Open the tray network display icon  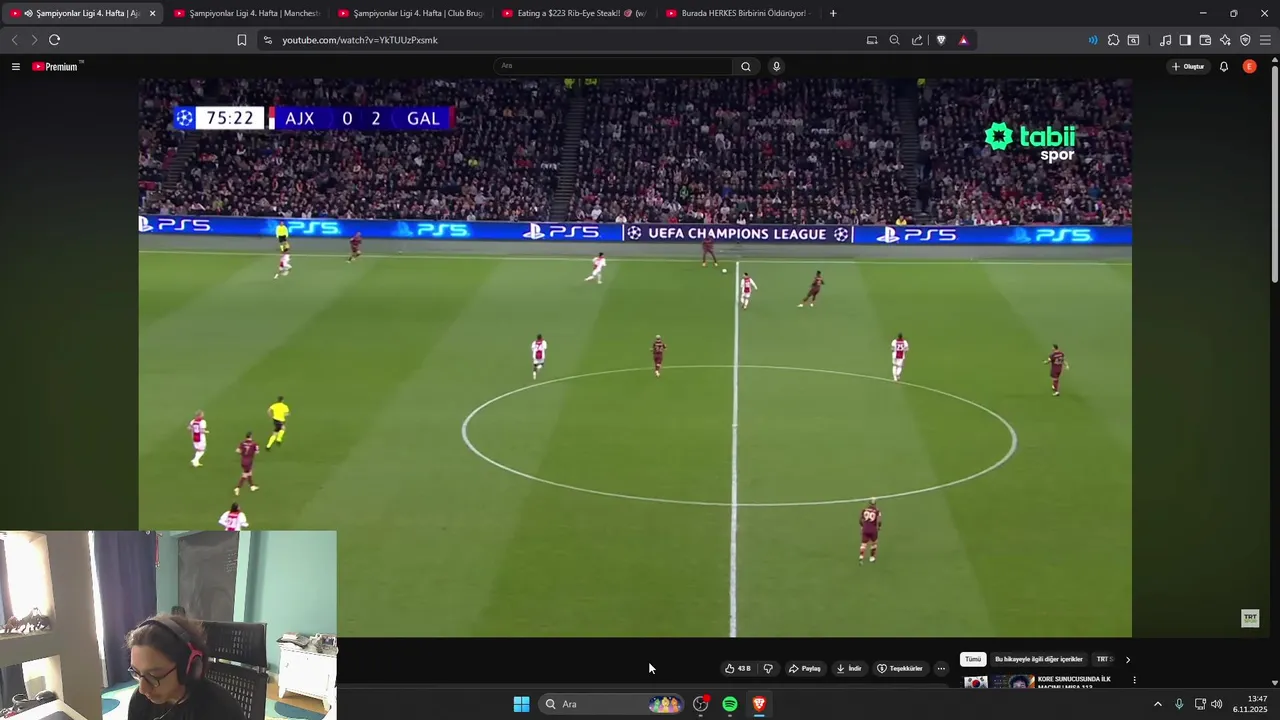1200,704
